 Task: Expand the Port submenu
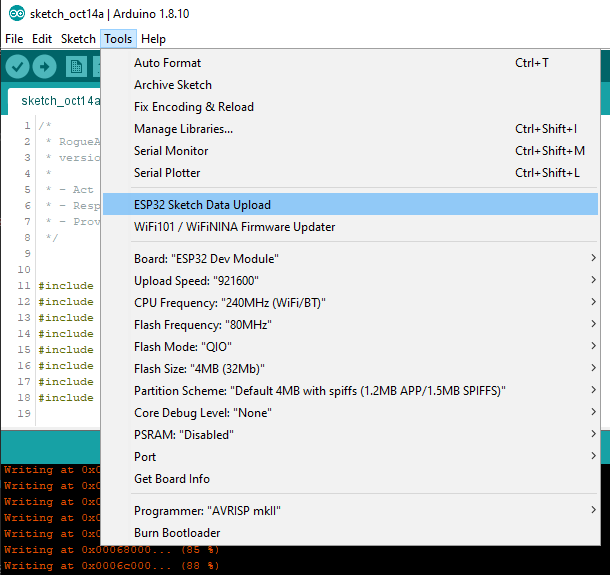click(x=350, y=456)
